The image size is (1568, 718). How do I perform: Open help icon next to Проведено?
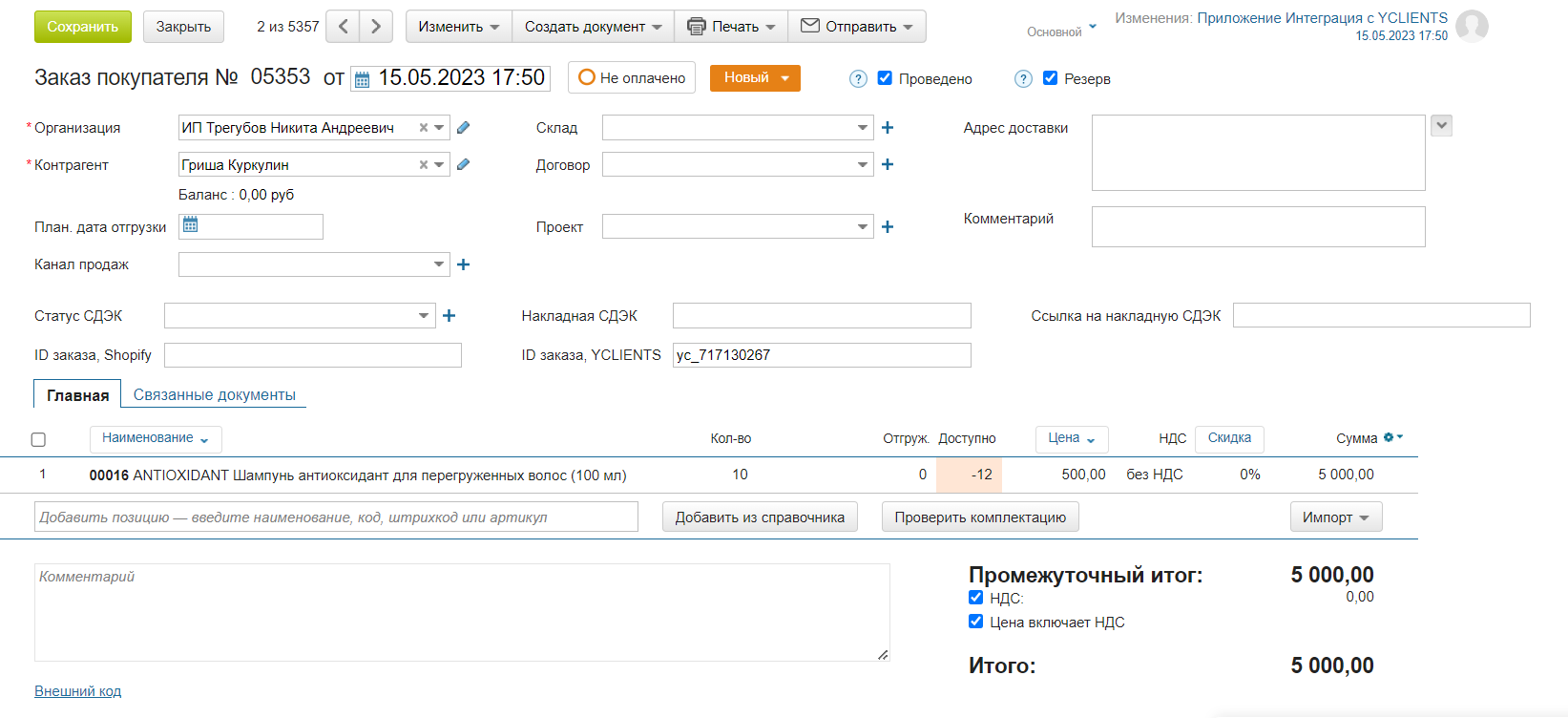[x=858, y=79]
